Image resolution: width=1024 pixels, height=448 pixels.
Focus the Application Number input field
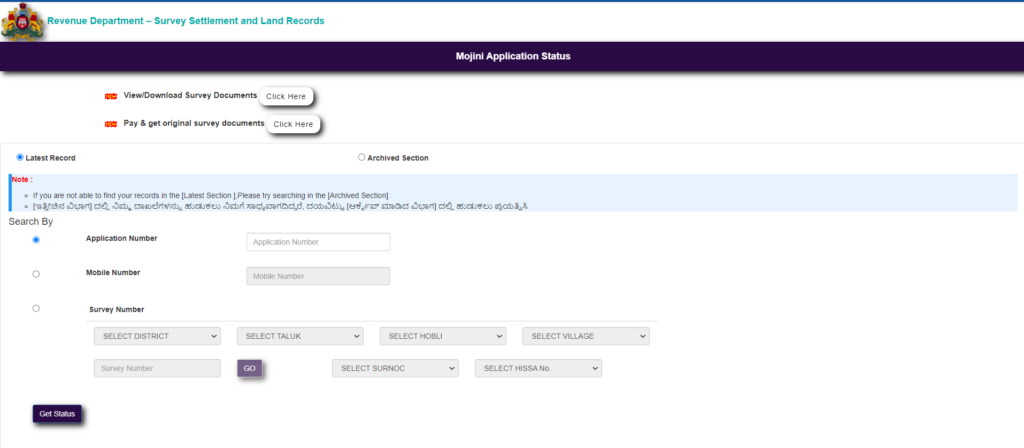(318, 242)
